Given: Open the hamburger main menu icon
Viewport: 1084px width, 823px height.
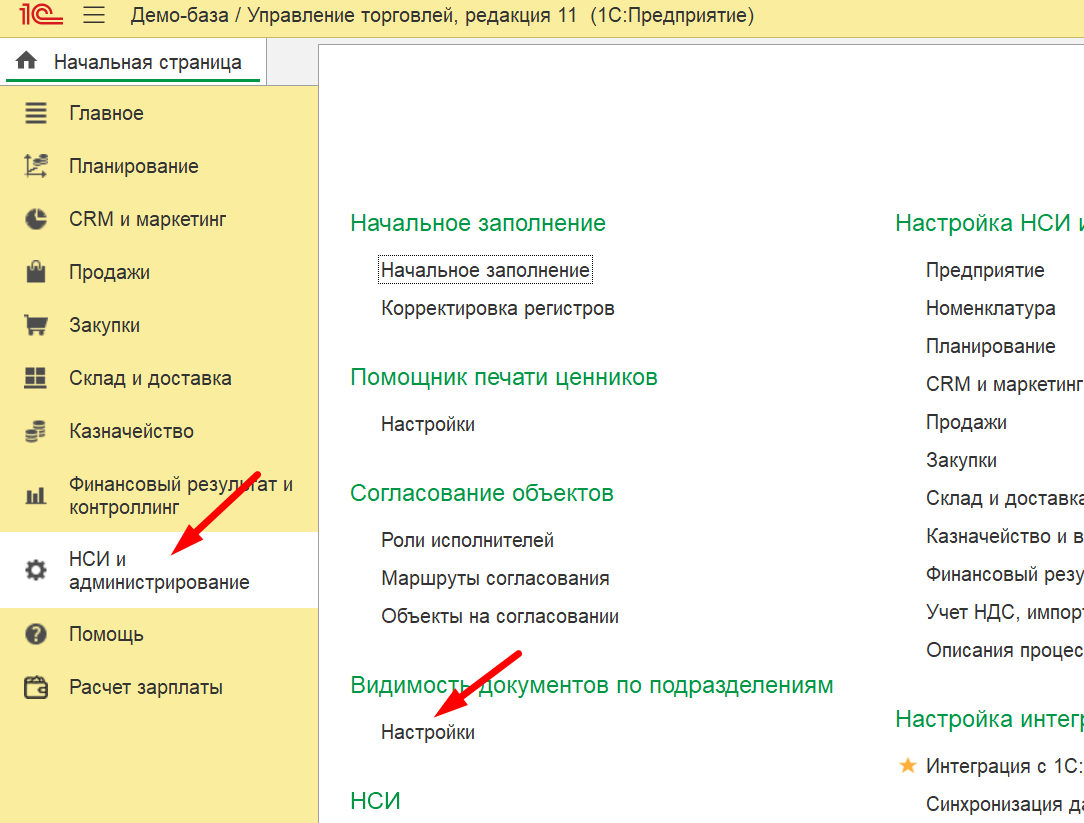Looking at the screenshot, I should click(94, 15).
